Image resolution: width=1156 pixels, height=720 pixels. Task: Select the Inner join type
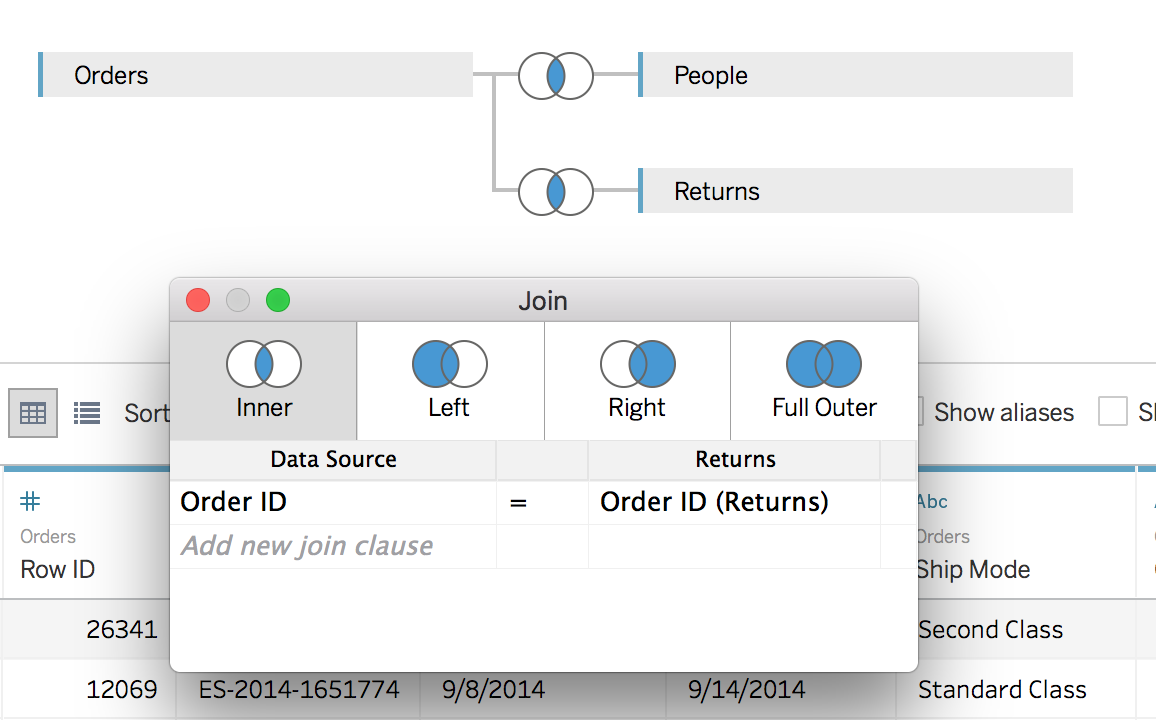pyautogui.click(x=264, y=381)
